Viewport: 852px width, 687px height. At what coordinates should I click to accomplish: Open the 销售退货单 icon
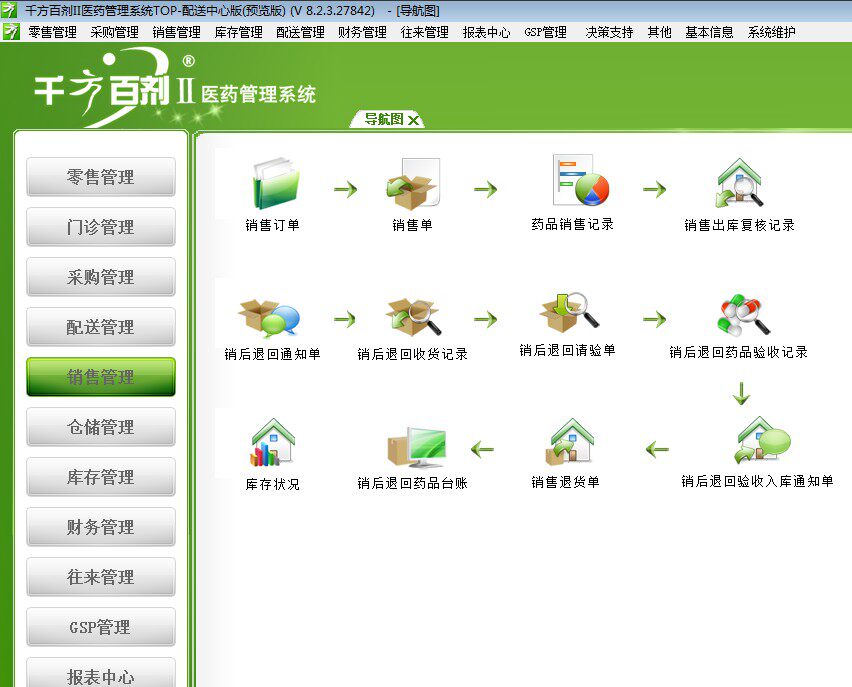(x=569, y=441)
